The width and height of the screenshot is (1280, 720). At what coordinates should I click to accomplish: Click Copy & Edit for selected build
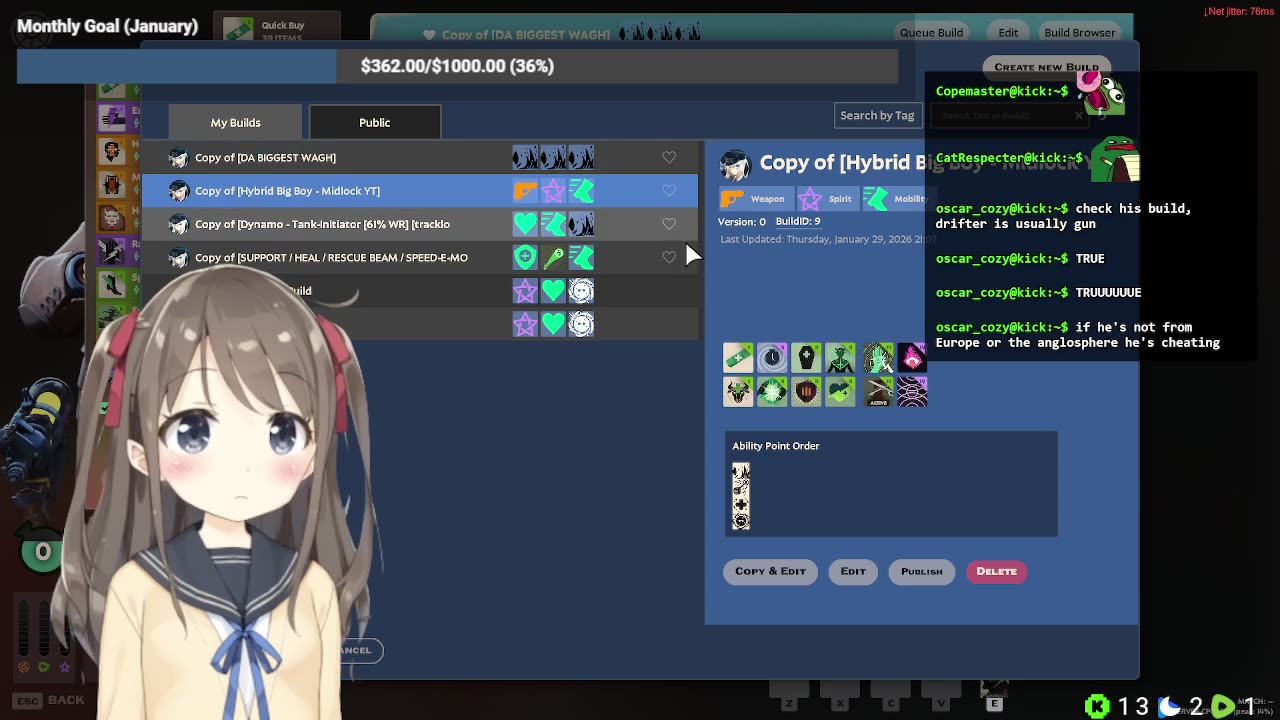point(770,571)
